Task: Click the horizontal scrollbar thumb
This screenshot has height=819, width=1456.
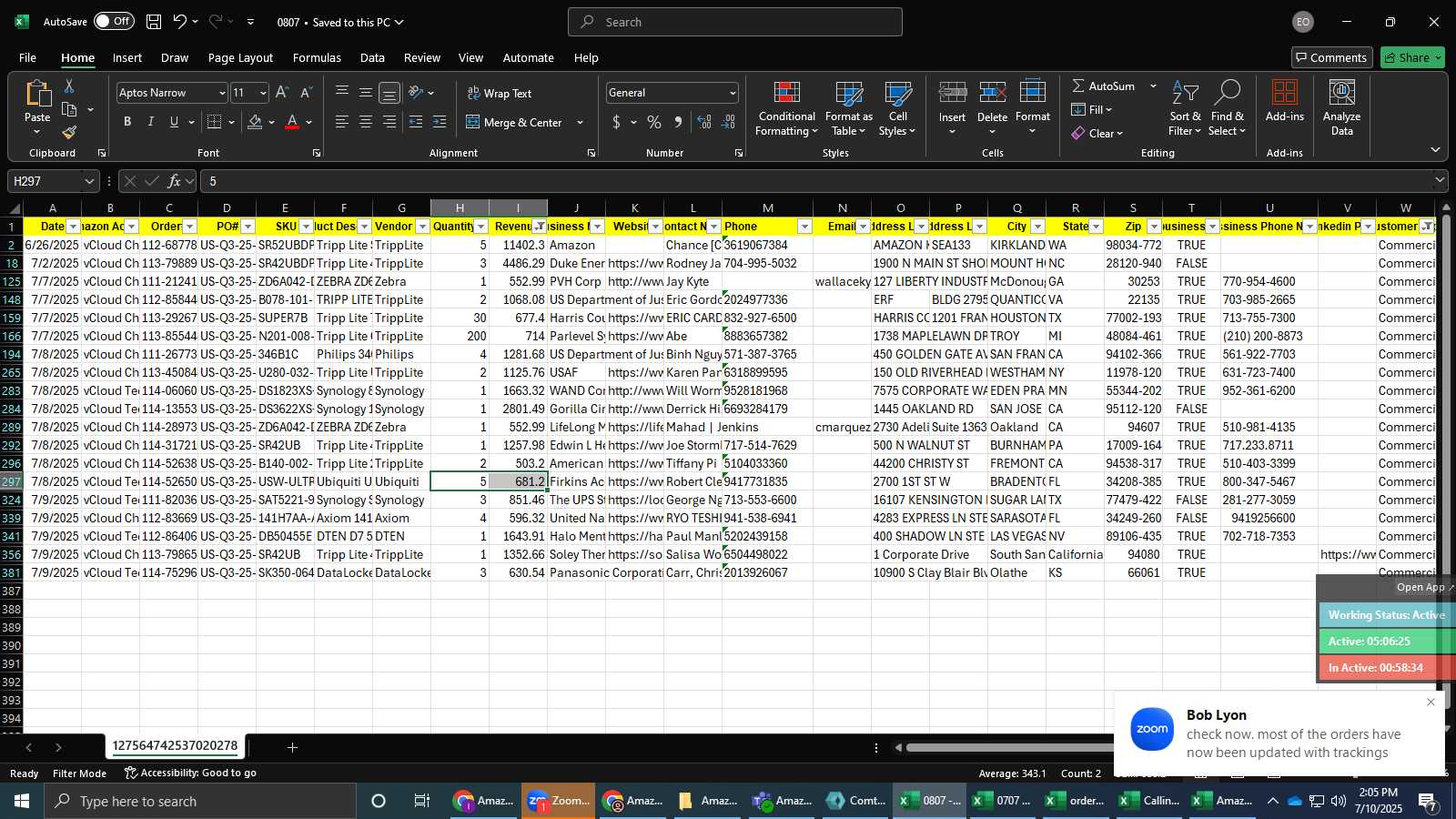Action: pos(1010,748)
